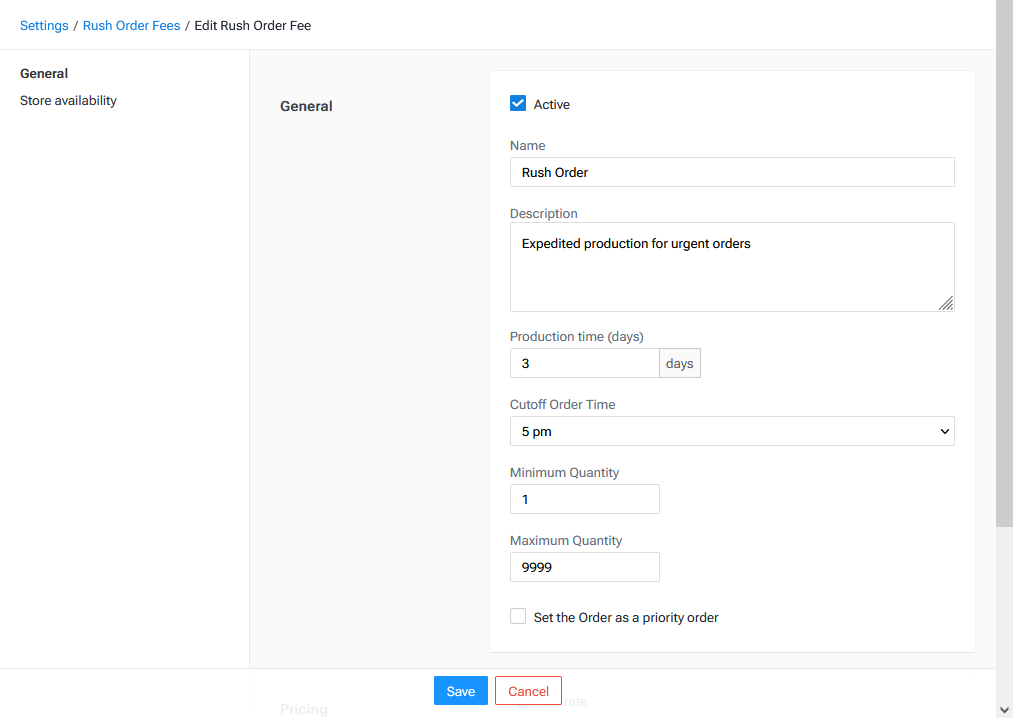
Task: Click the blue checkmark on Active checkbox
Action: [518, 103]
